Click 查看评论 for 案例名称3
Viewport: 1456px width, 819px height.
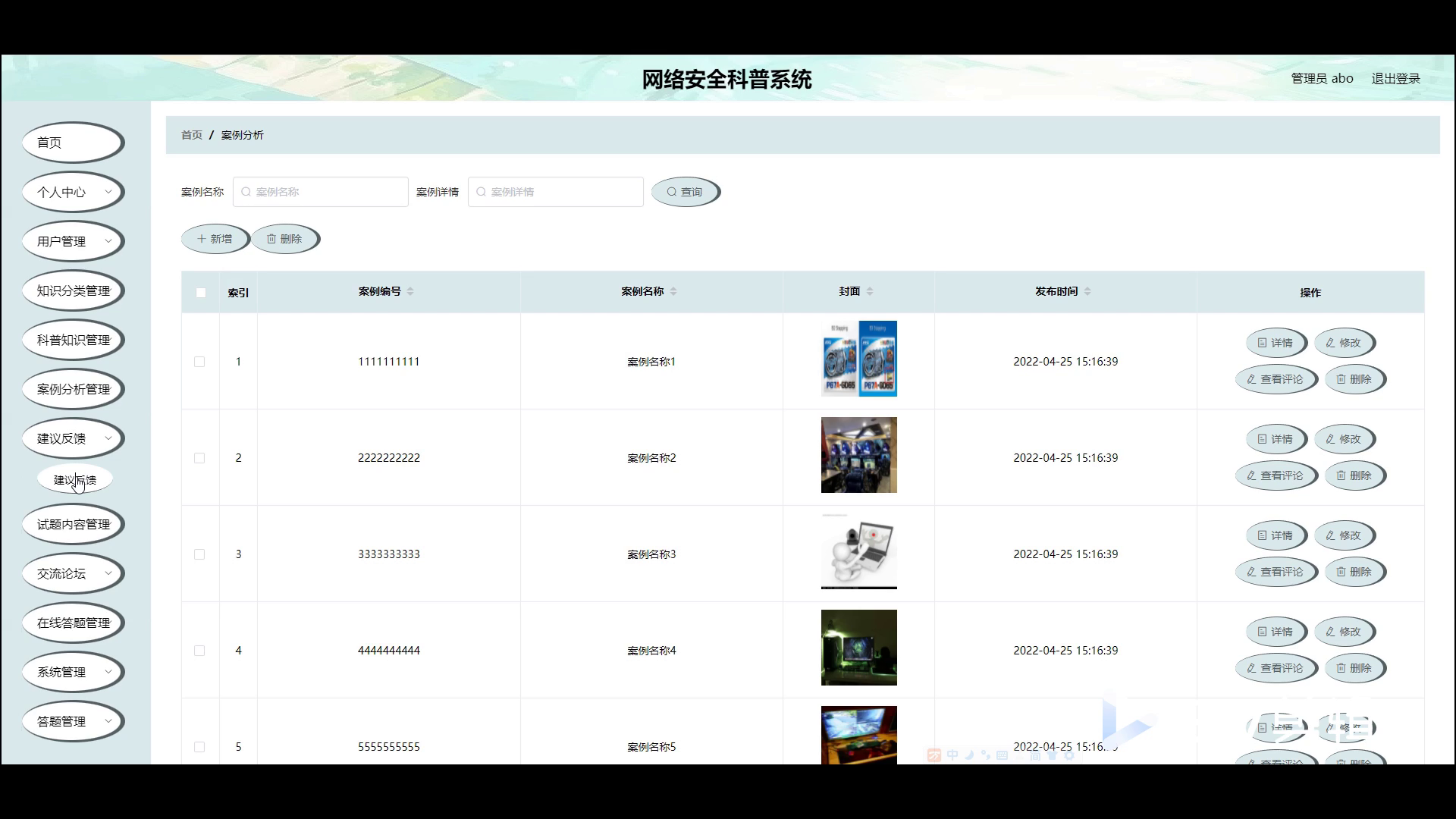(x=1276, y=572)
